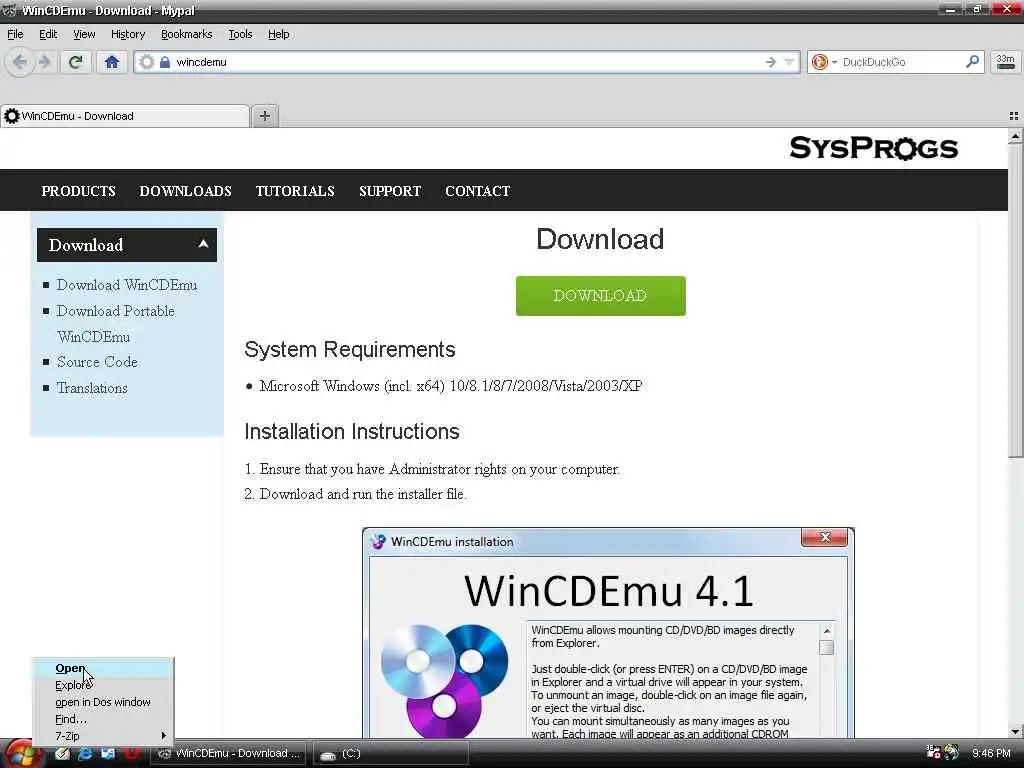Open the browser home page
The image size is (1024, 768).
pos(112,62)
